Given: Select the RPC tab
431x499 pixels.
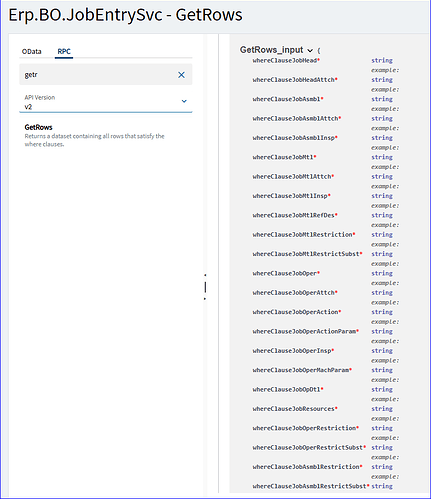Looking at the screenshot, I should [64, 51].
